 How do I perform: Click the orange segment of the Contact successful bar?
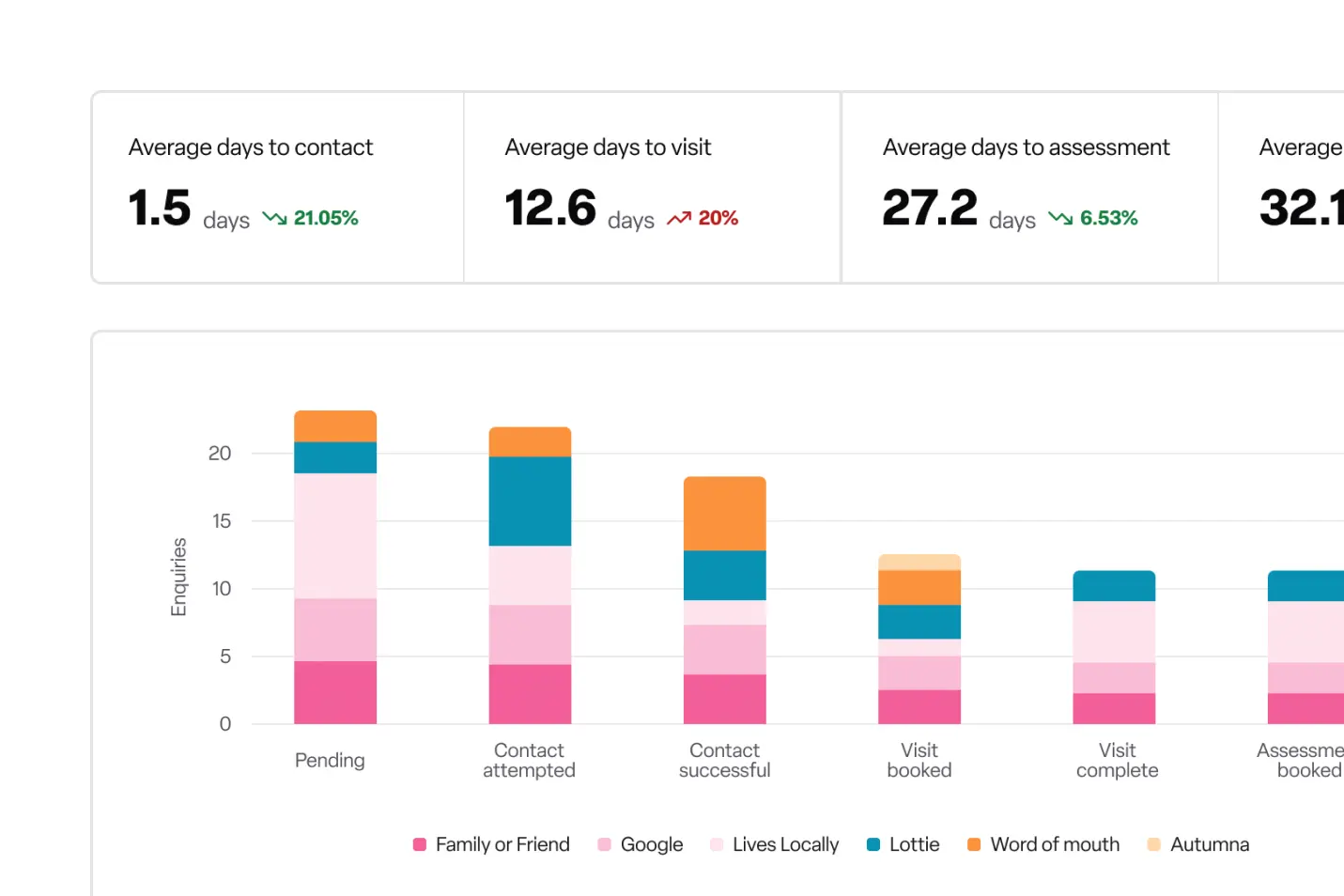coord(724,512)
